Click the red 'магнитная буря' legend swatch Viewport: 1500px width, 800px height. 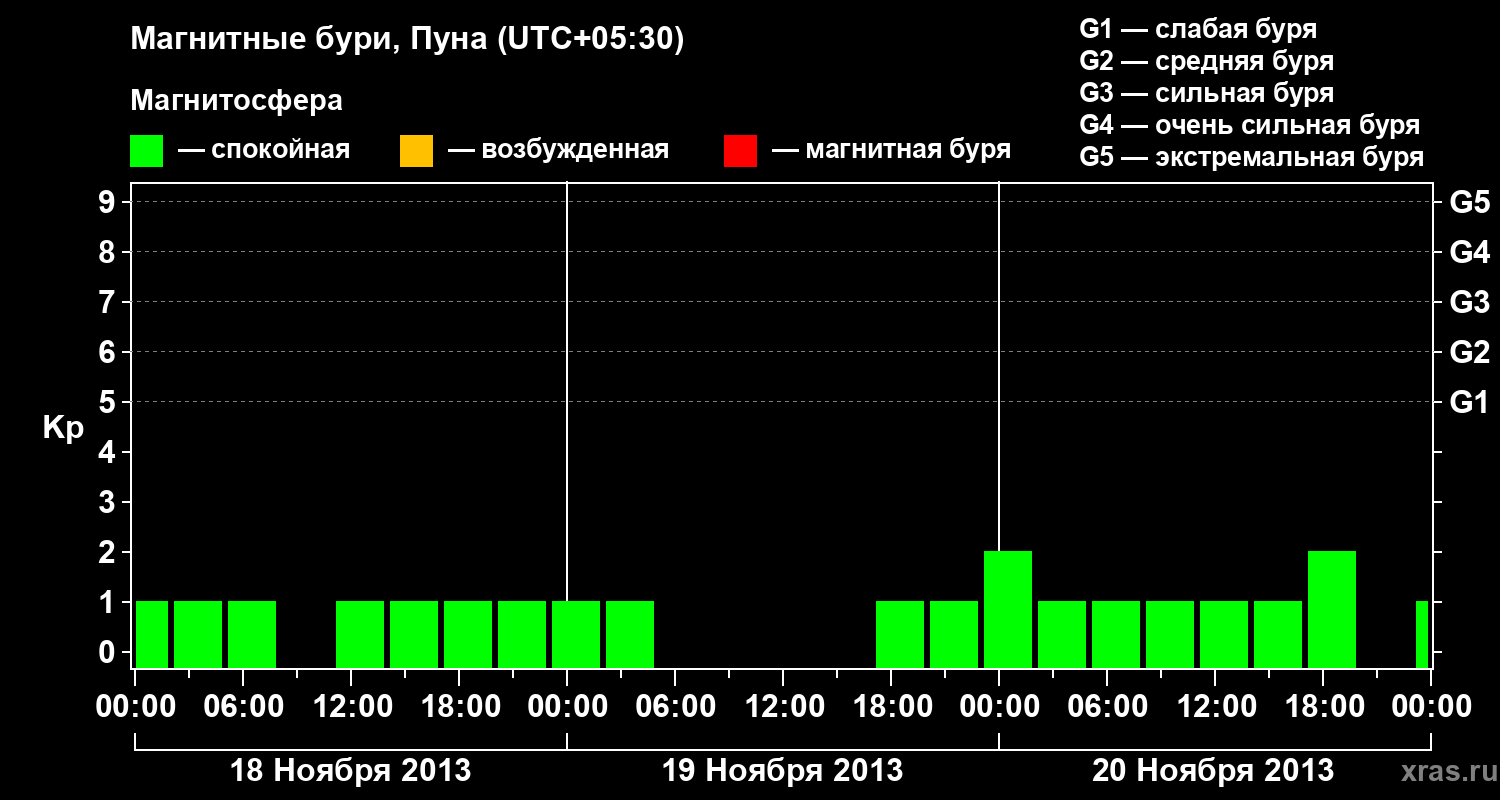point(740,151)
